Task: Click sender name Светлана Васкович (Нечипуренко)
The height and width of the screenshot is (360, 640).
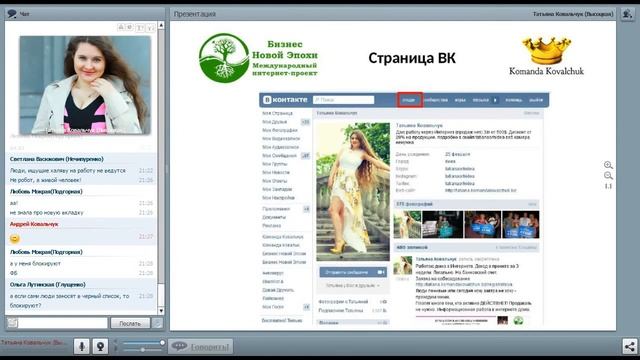Action: tap(57, 159)
